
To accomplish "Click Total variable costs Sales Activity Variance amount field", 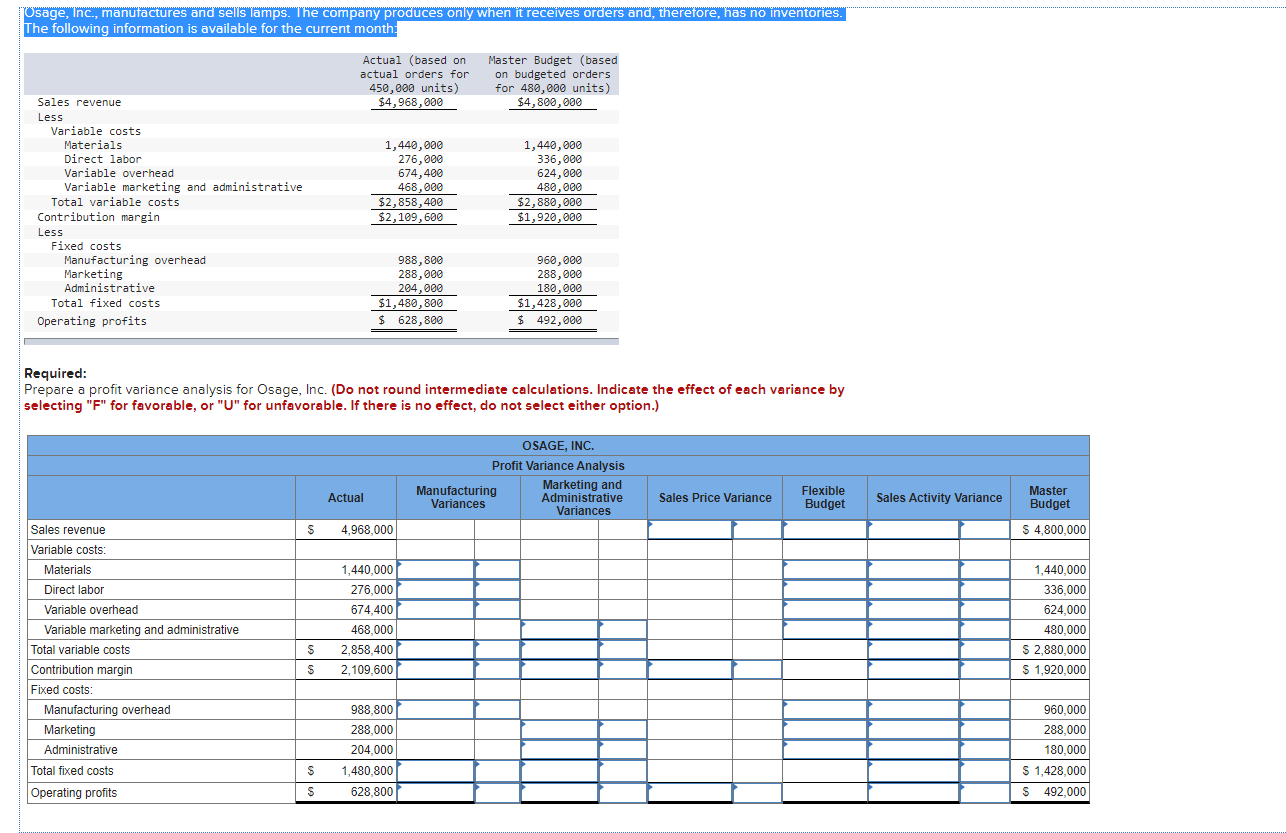I will click(x=913, y=650).
